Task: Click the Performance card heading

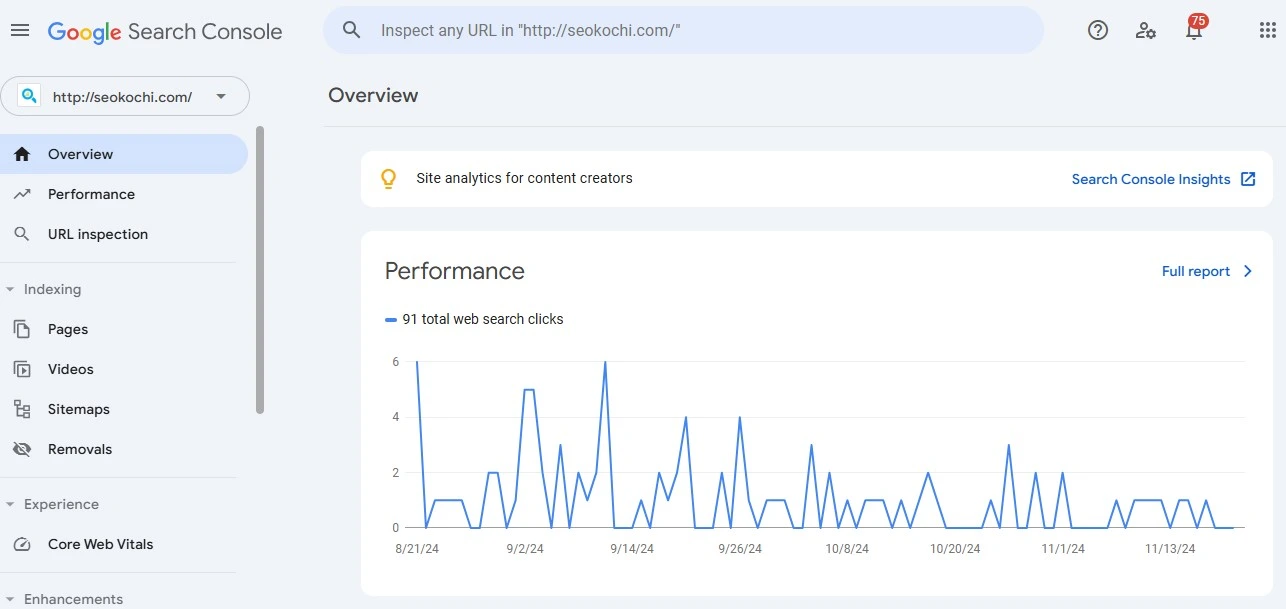Action: (455, 271)
